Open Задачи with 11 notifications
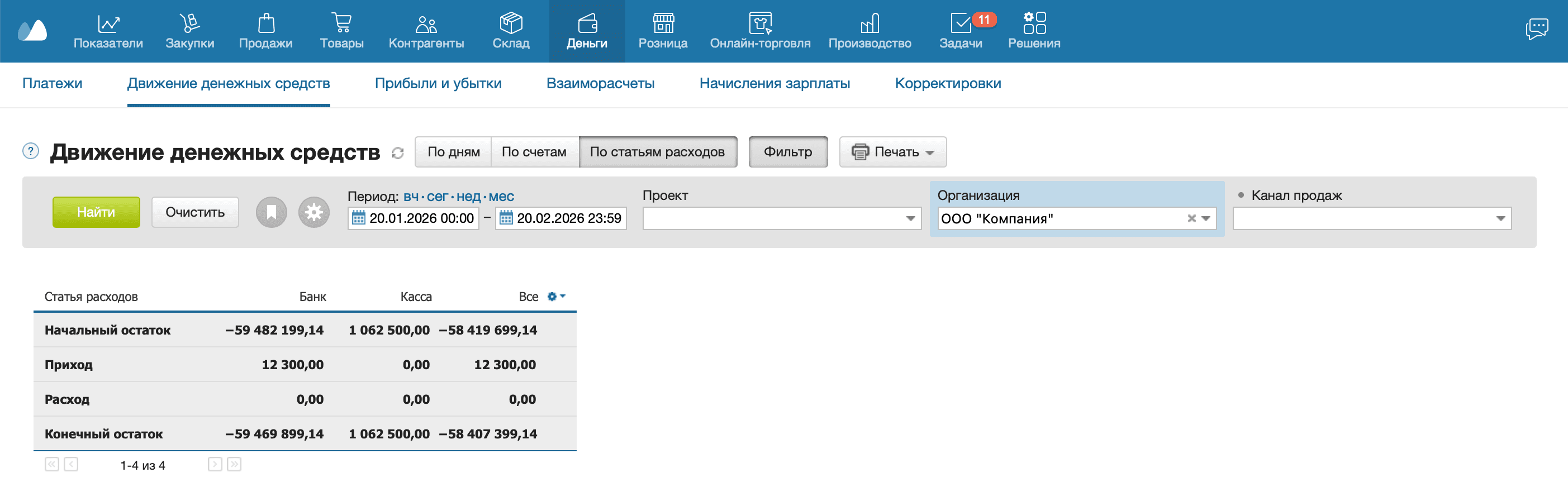1568x487 pixels. click(x=961, y=31)
